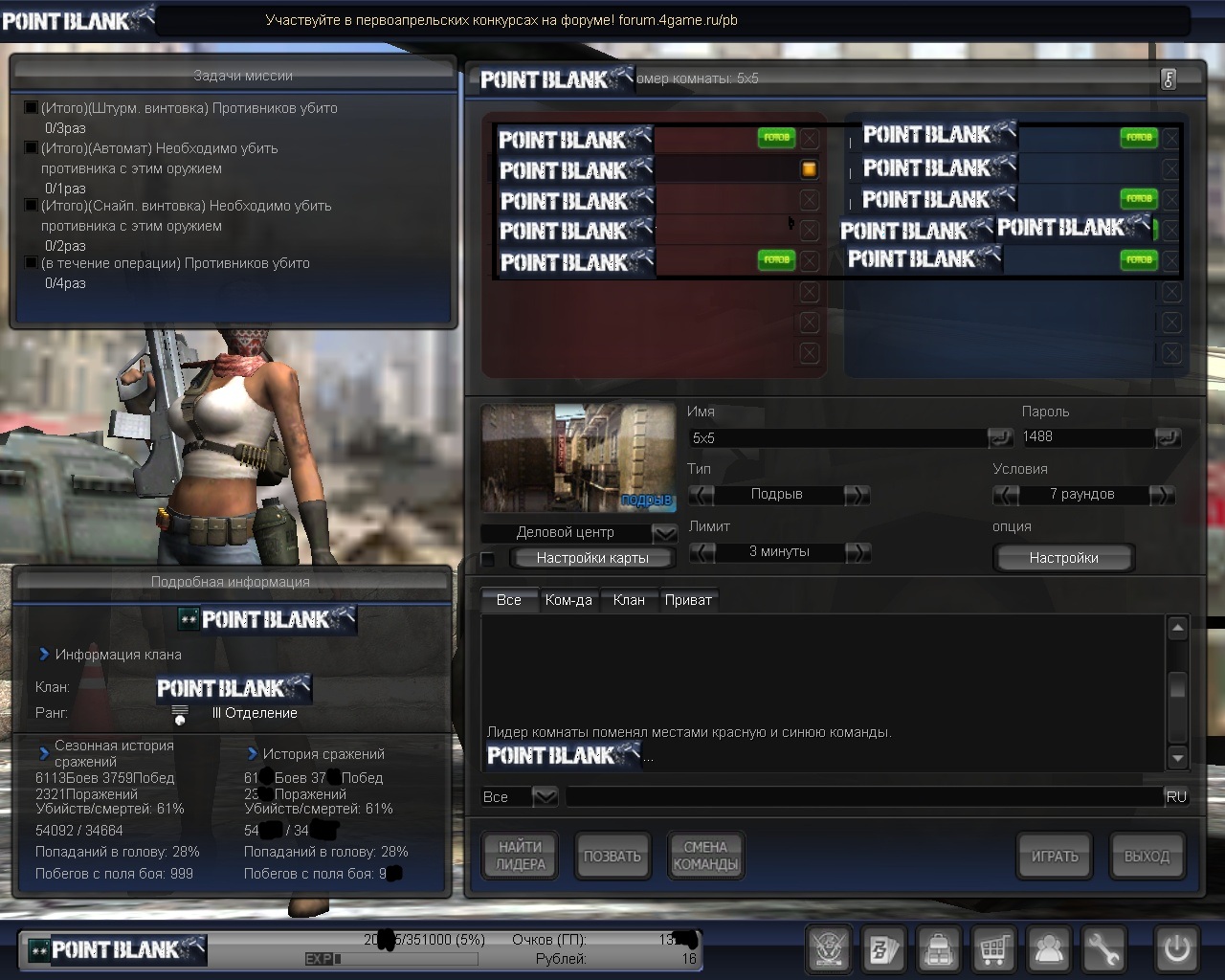Screen dimensions: 1225x980
Task: Toggle the seventh blue team slot box
Action: (x=1171, y=323)
